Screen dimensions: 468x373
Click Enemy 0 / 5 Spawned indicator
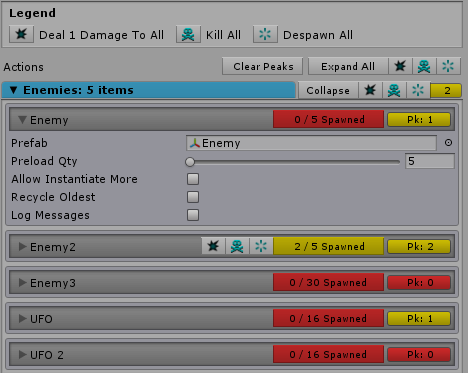click(328, 119)
